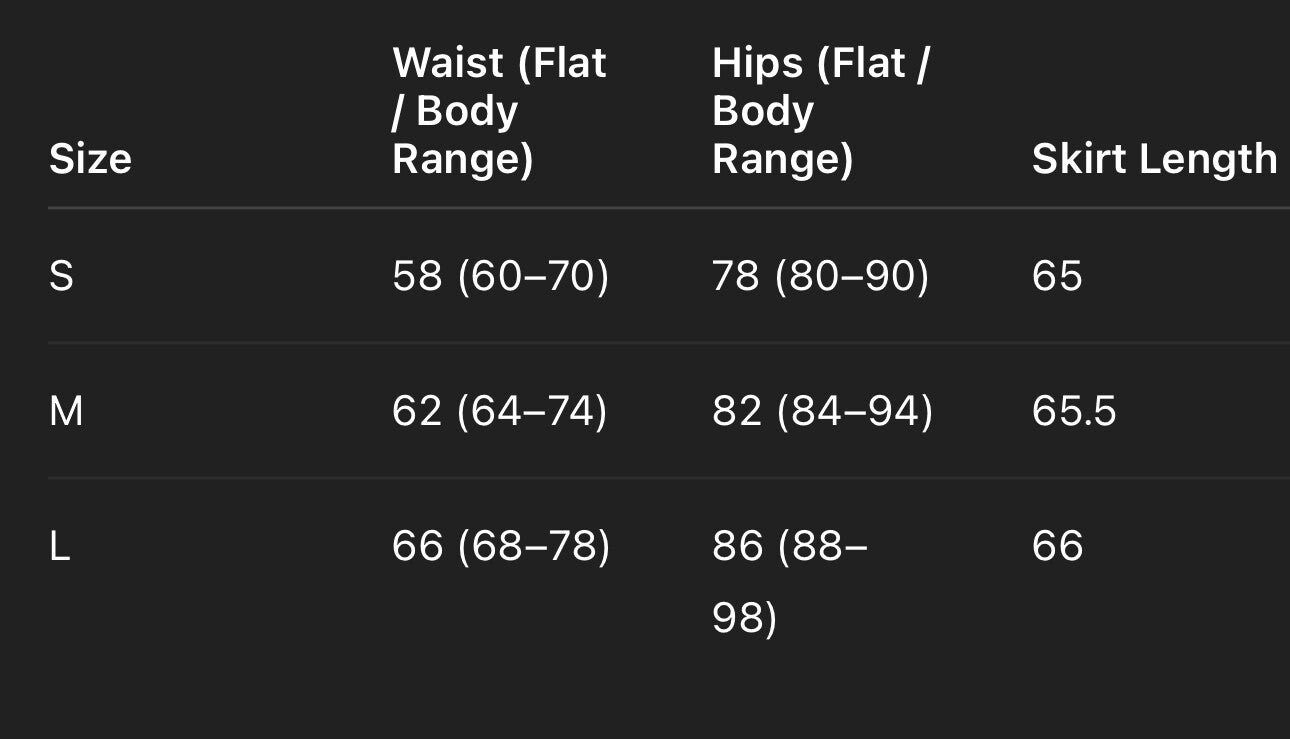Click waist value 66 (68–78)
This screenshot has width=1290, height=739.
(500, 546)
